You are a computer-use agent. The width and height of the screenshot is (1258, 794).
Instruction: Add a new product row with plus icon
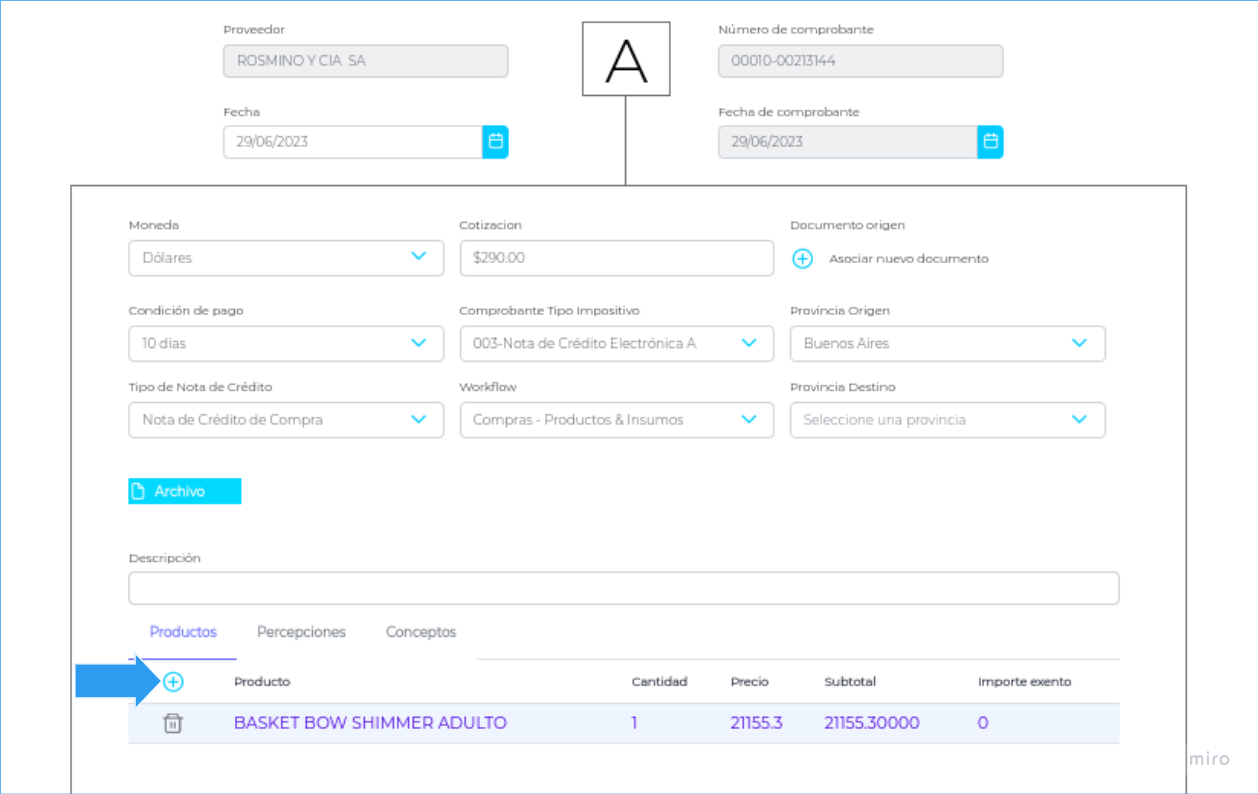pos(173,682)
